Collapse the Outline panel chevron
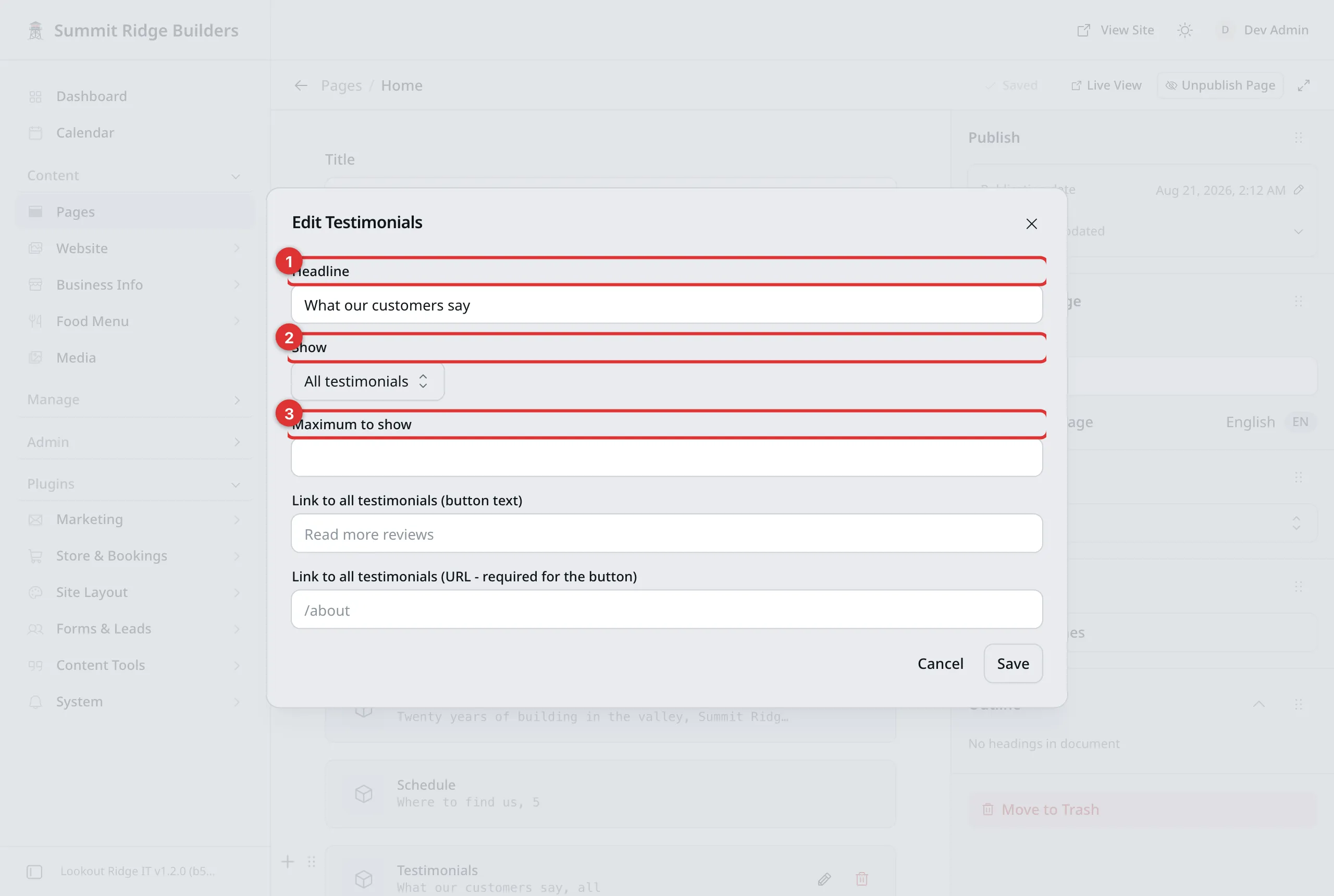The height and width of the screenshot is (896, 1334). coord(1258,704)
